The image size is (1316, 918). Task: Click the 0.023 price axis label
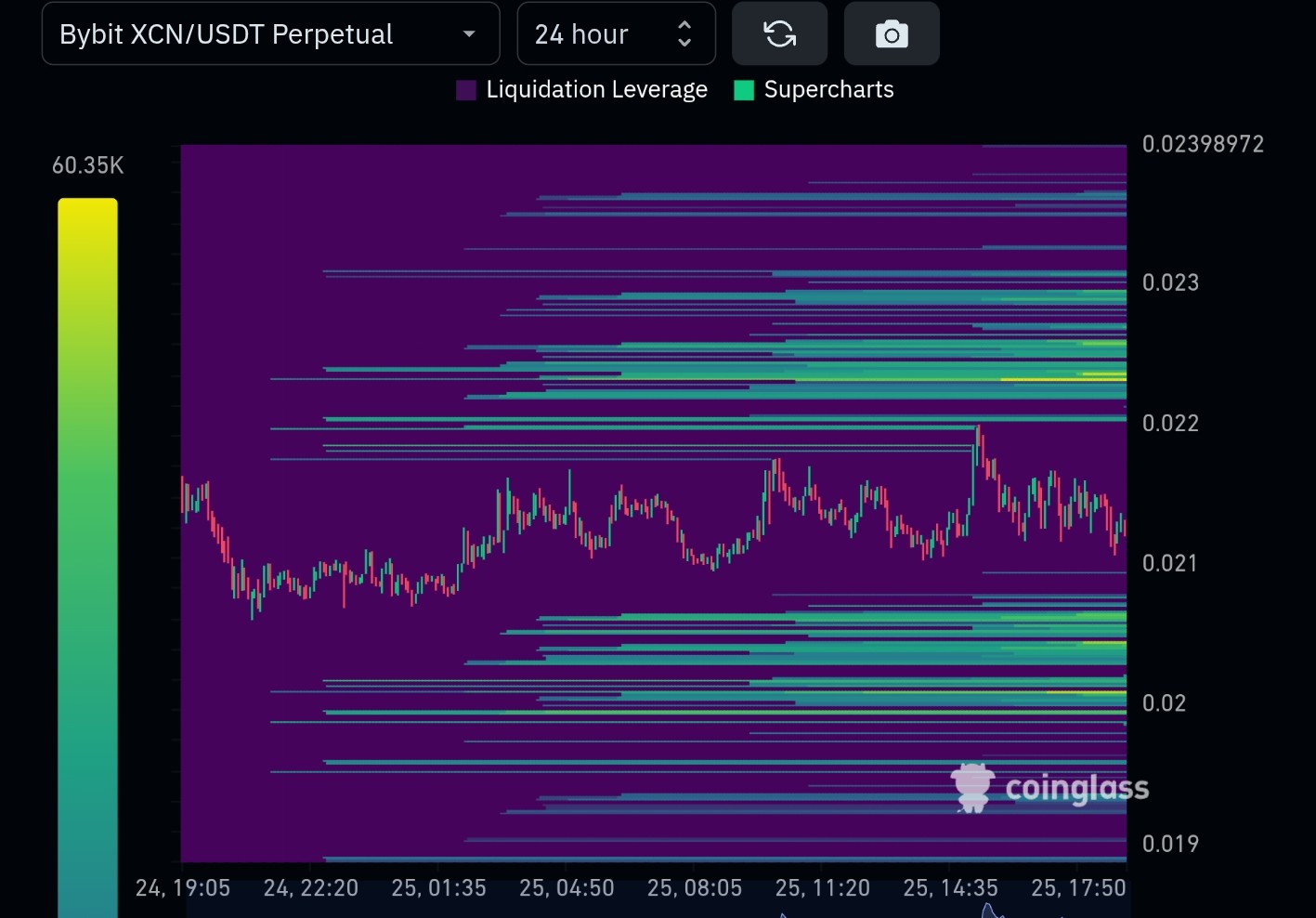(1170, 282)
